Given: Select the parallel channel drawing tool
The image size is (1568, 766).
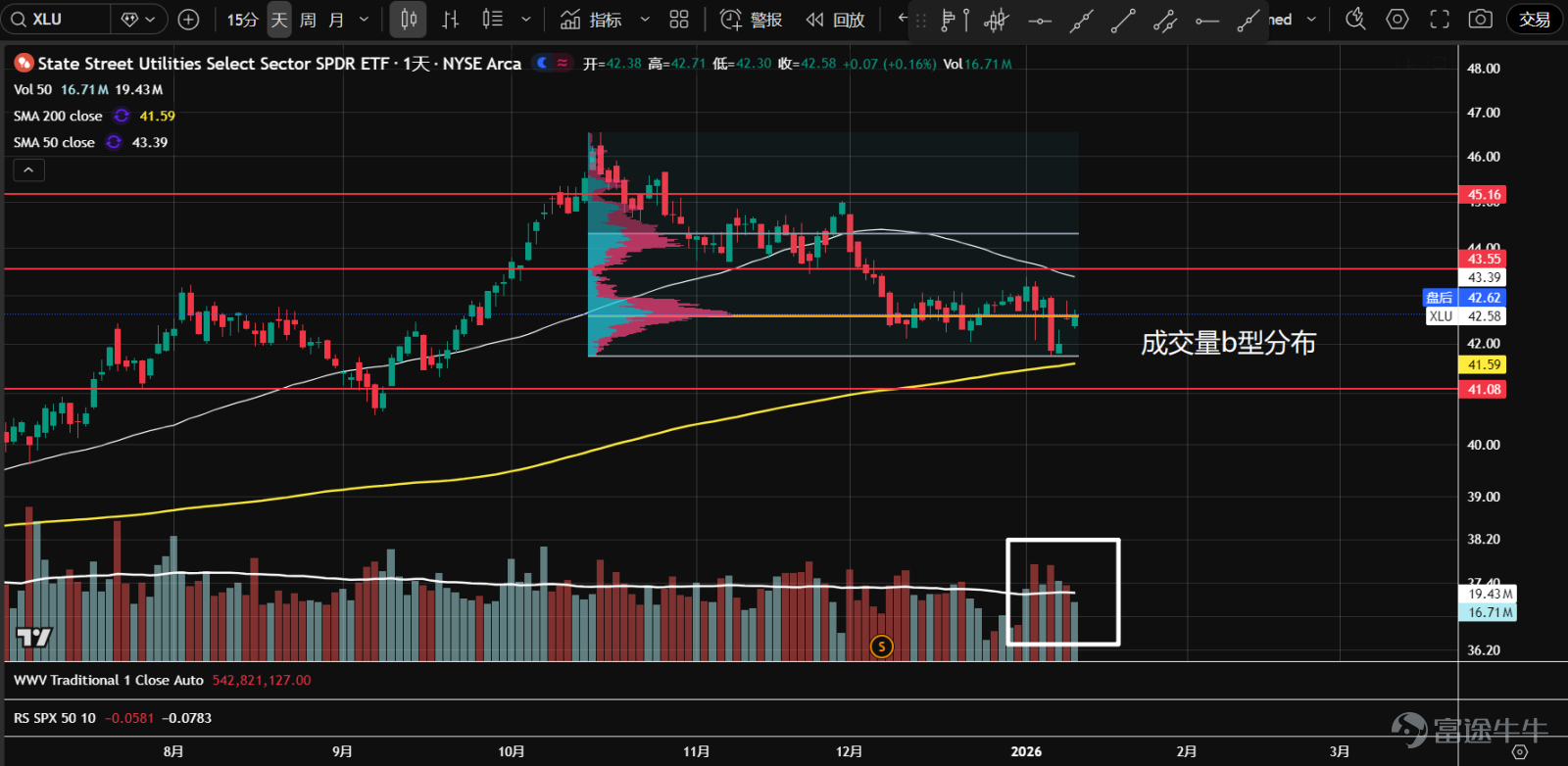Looking at the screenshot, I should click(1165, 20).
